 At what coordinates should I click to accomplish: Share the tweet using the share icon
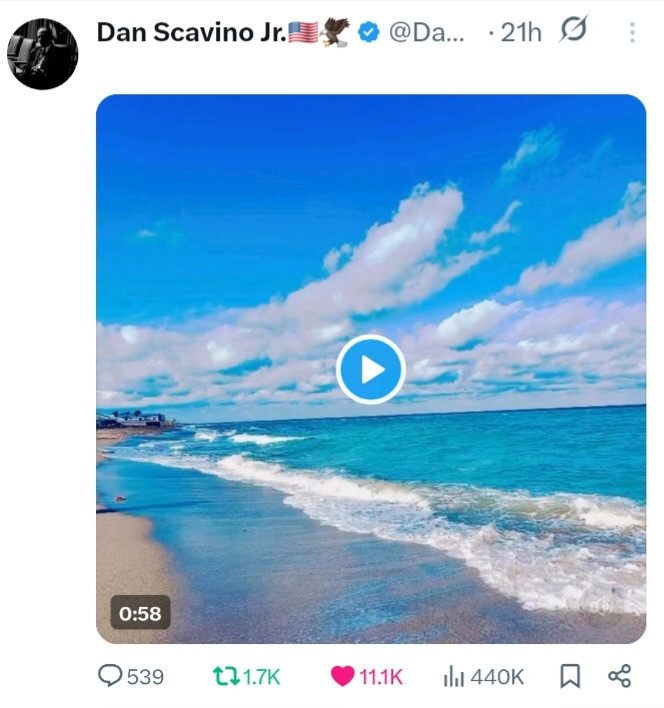[x=620, y=676]
